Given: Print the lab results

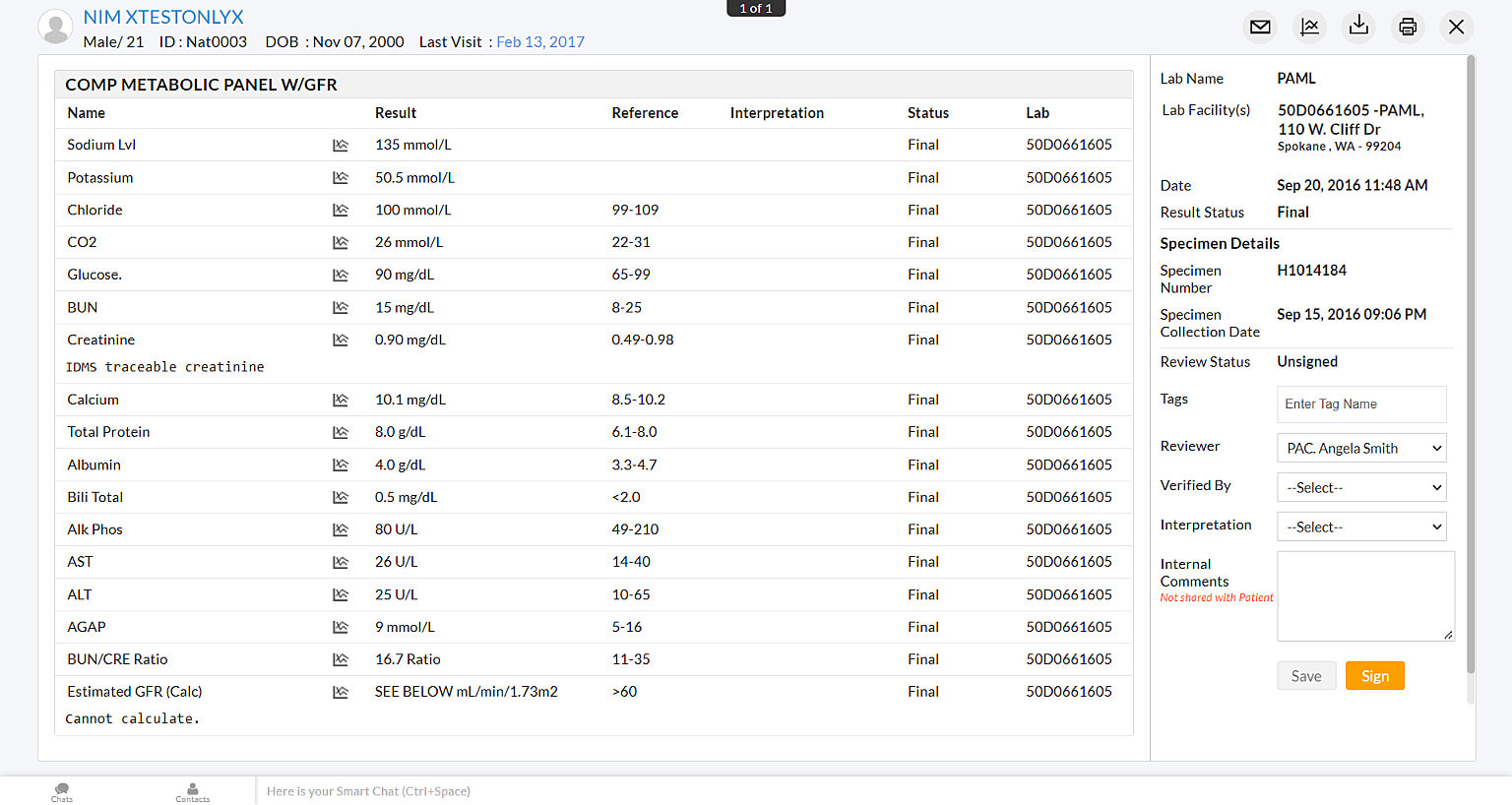Looking at the screenshot, I should click(x=1408, y=27).
